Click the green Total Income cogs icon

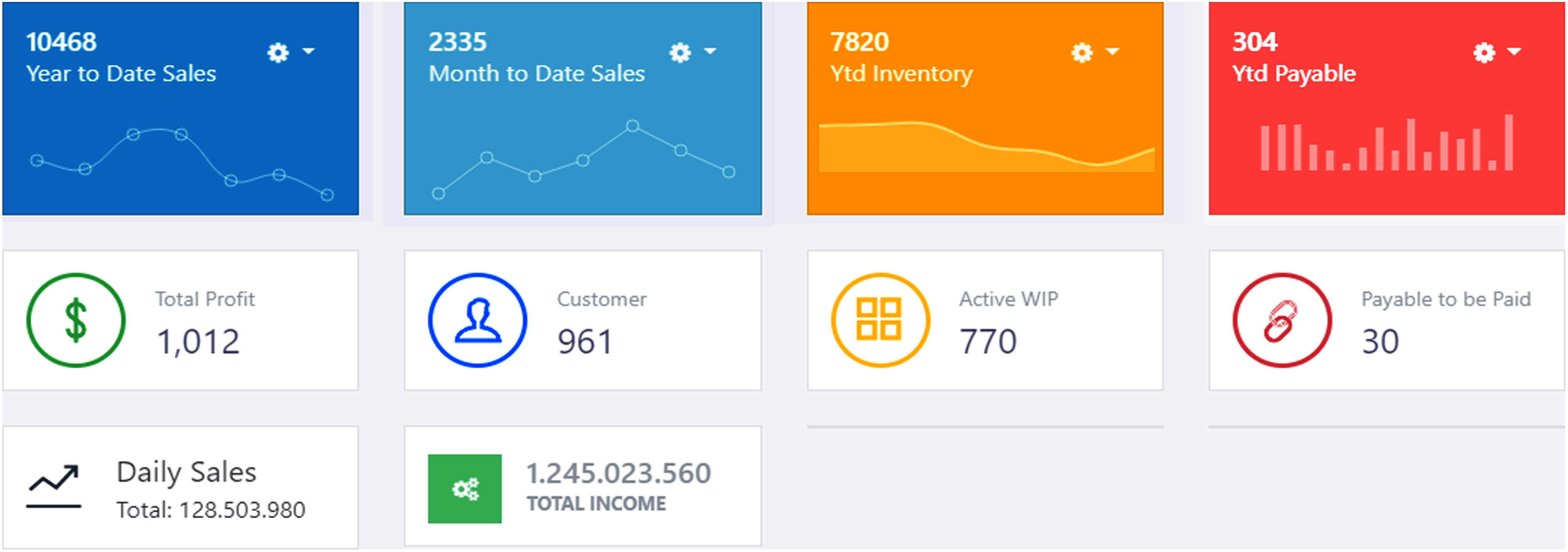point(465,489)
